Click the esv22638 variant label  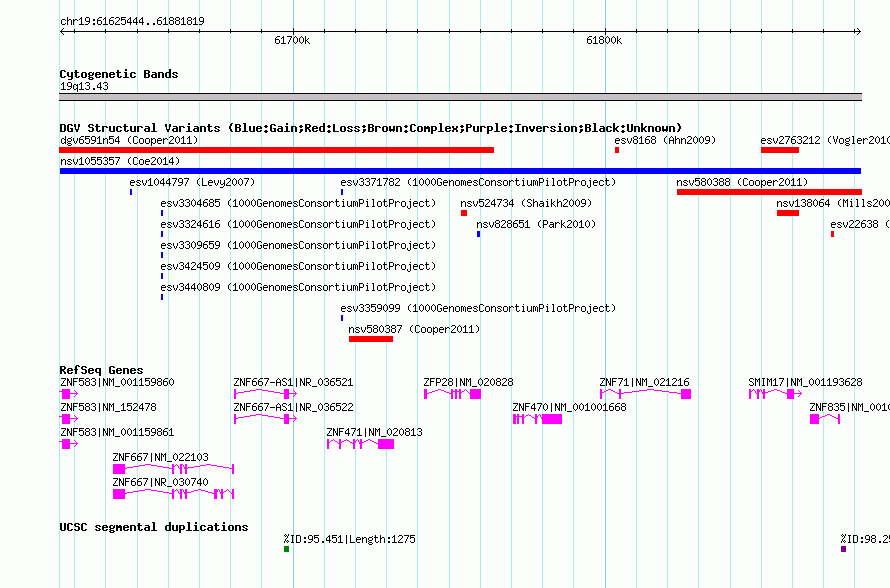point(860,224)
